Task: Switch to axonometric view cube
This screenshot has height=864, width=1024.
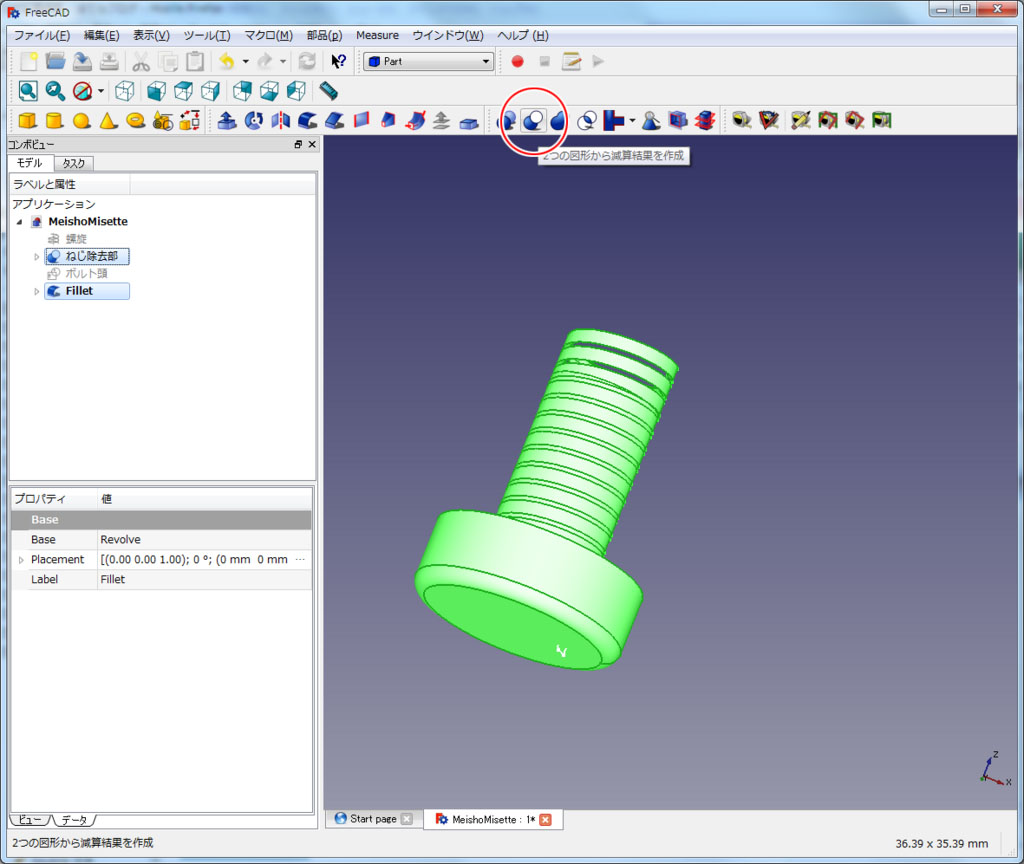Action: pyautogui.click(x=125, y=91)
